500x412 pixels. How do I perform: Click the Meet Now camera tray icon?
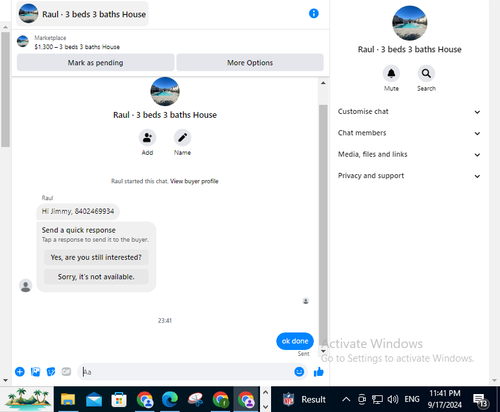point(362,399)
